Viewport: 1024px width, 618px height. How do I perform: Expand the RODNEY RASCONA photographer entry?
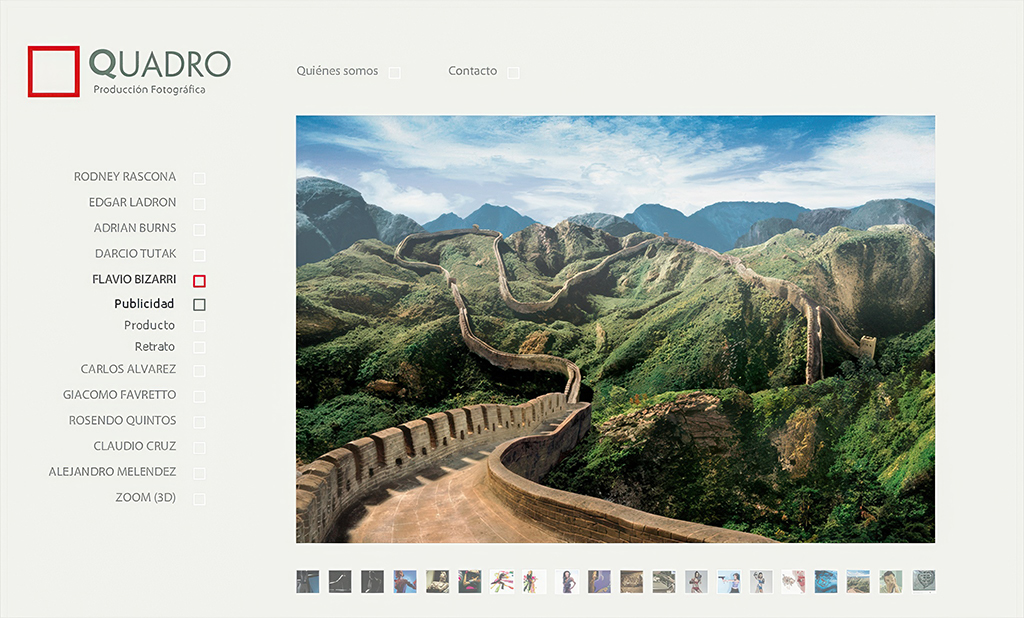coord(124,177)
